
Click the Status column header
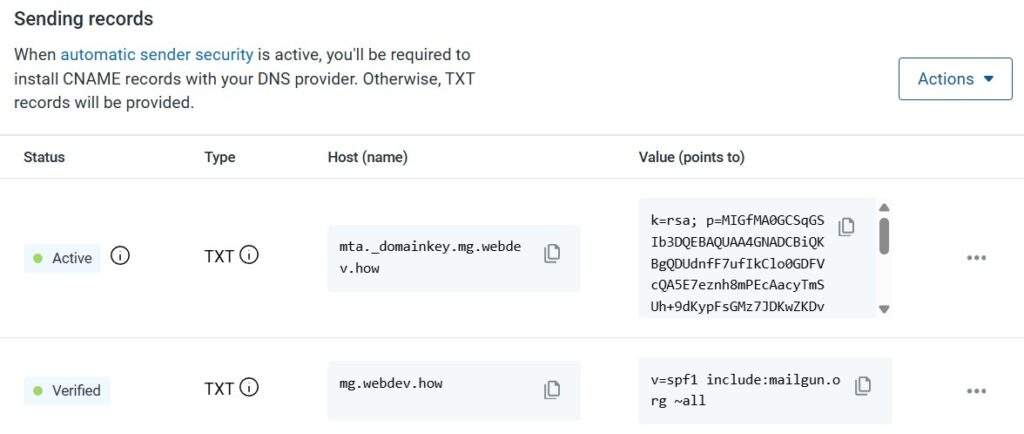coord(44,158)
